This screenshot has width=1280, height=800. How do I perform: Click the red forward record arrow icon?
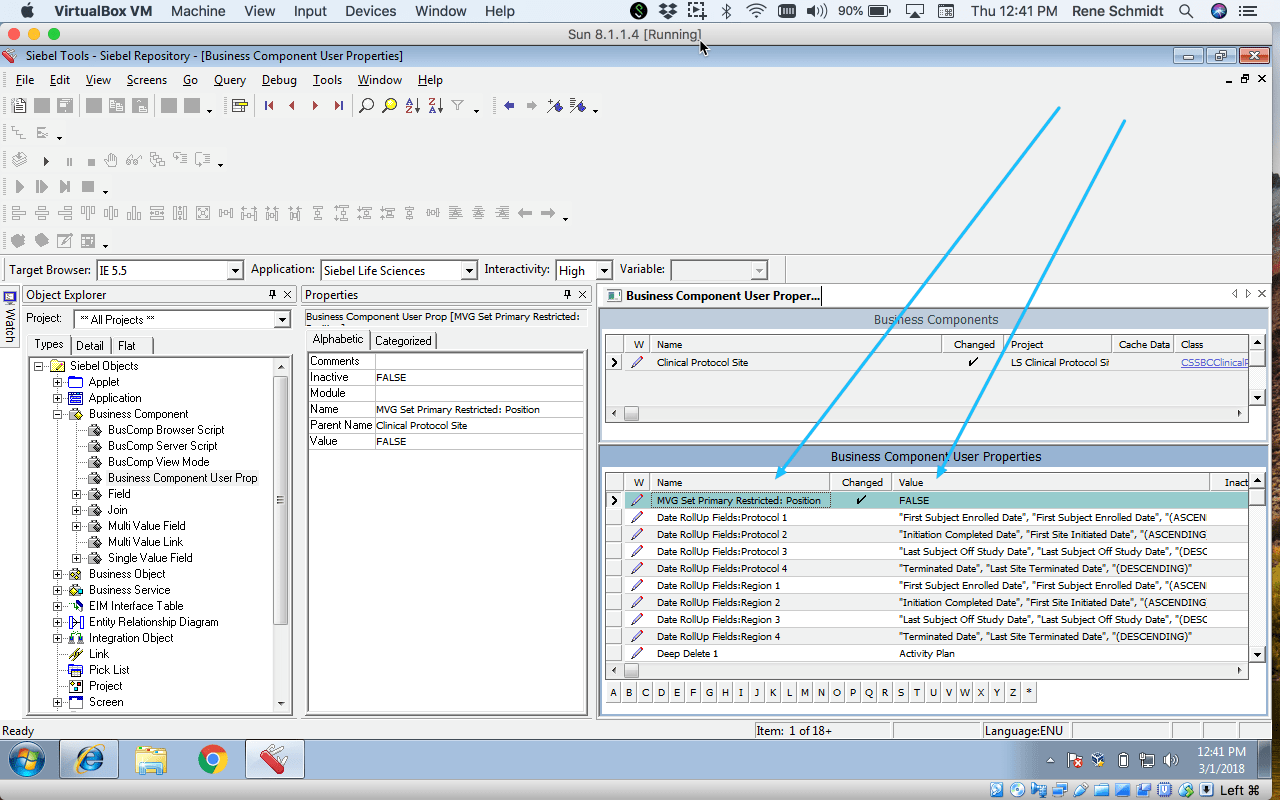coord(316,105)
